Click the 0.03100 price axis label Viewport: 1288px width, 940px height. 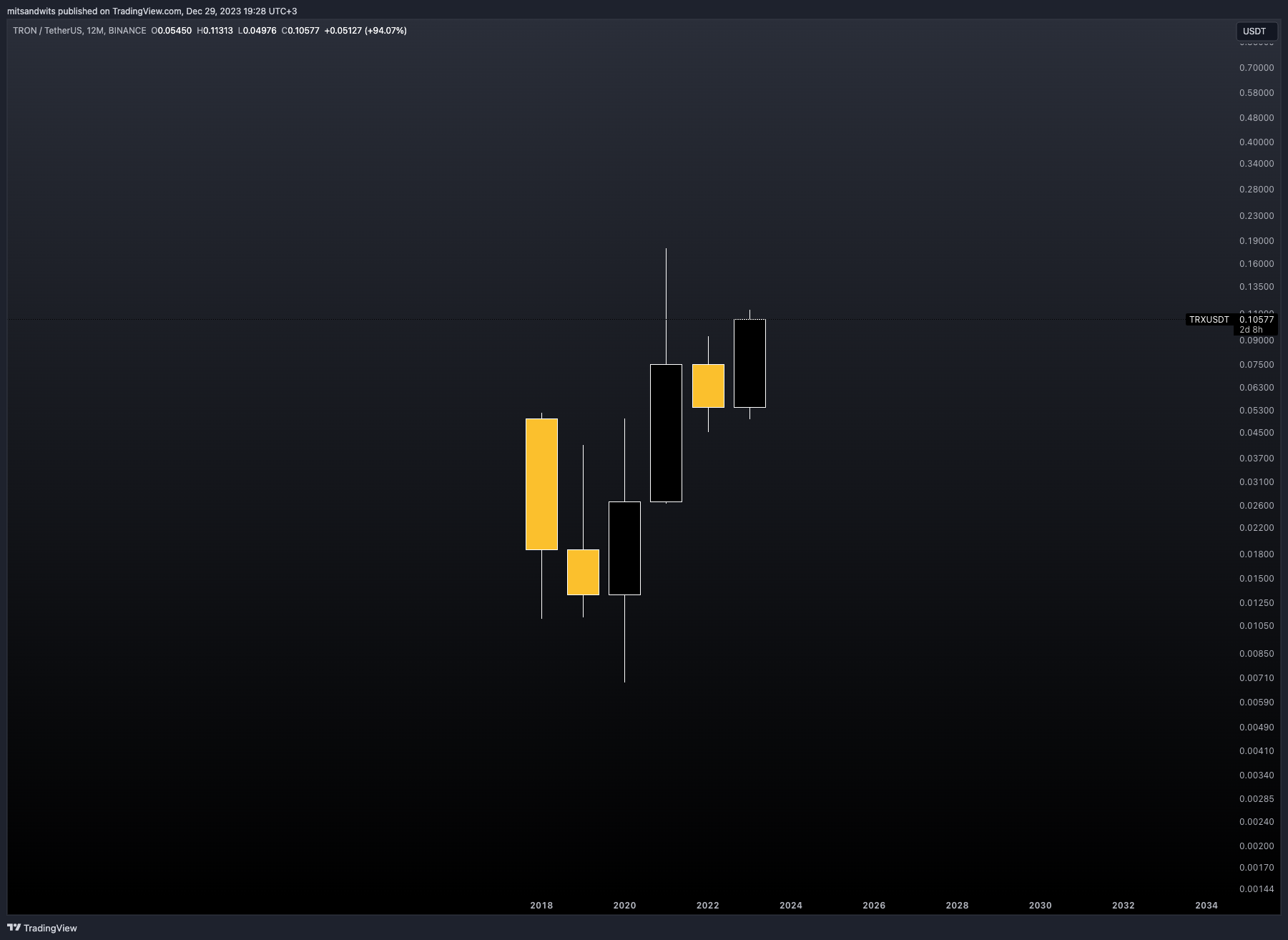coord(1257,482)
